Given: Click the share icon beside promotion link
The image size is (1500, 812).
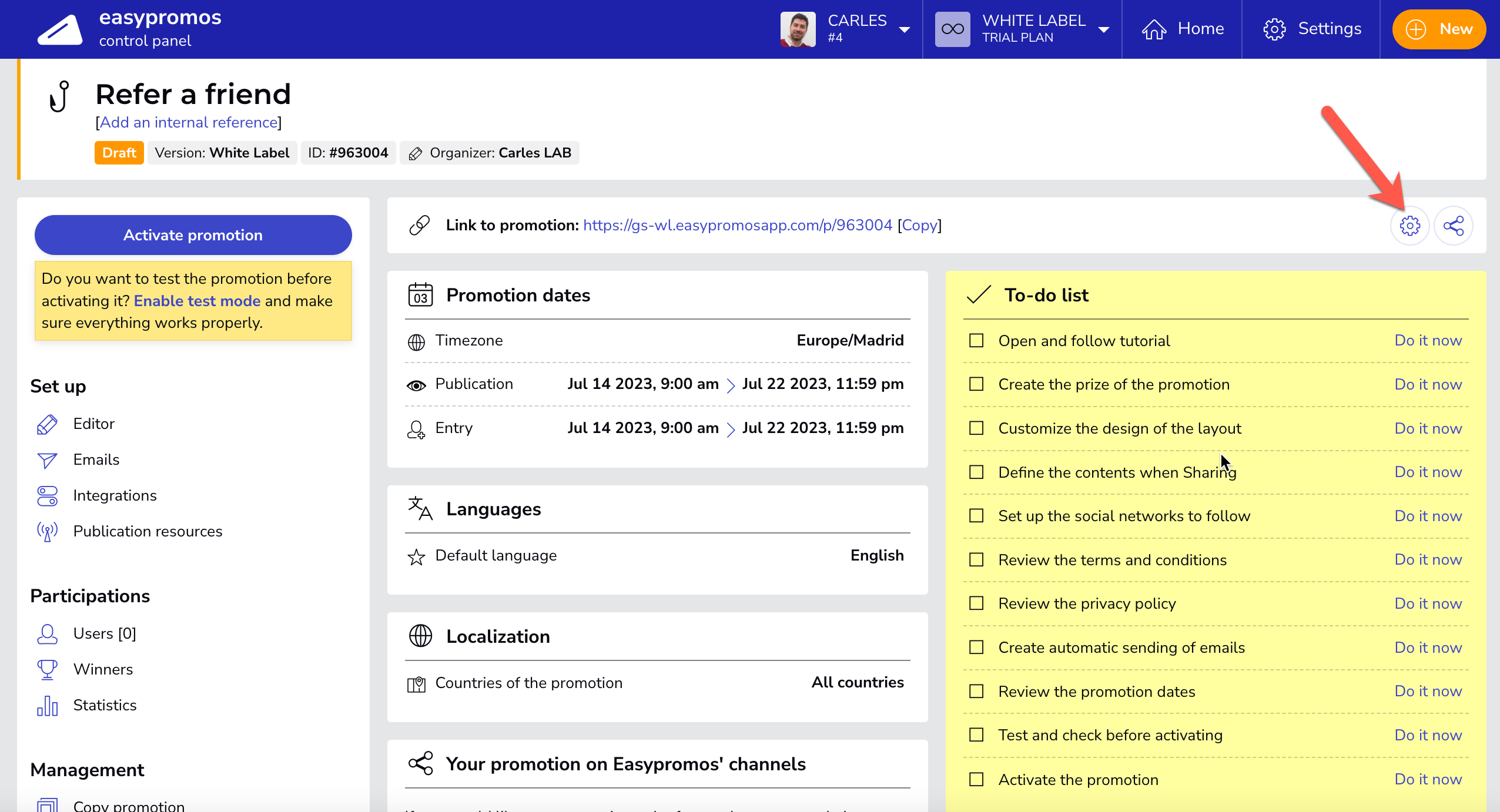Looking at the screenshot, I should coord(1453,226).
